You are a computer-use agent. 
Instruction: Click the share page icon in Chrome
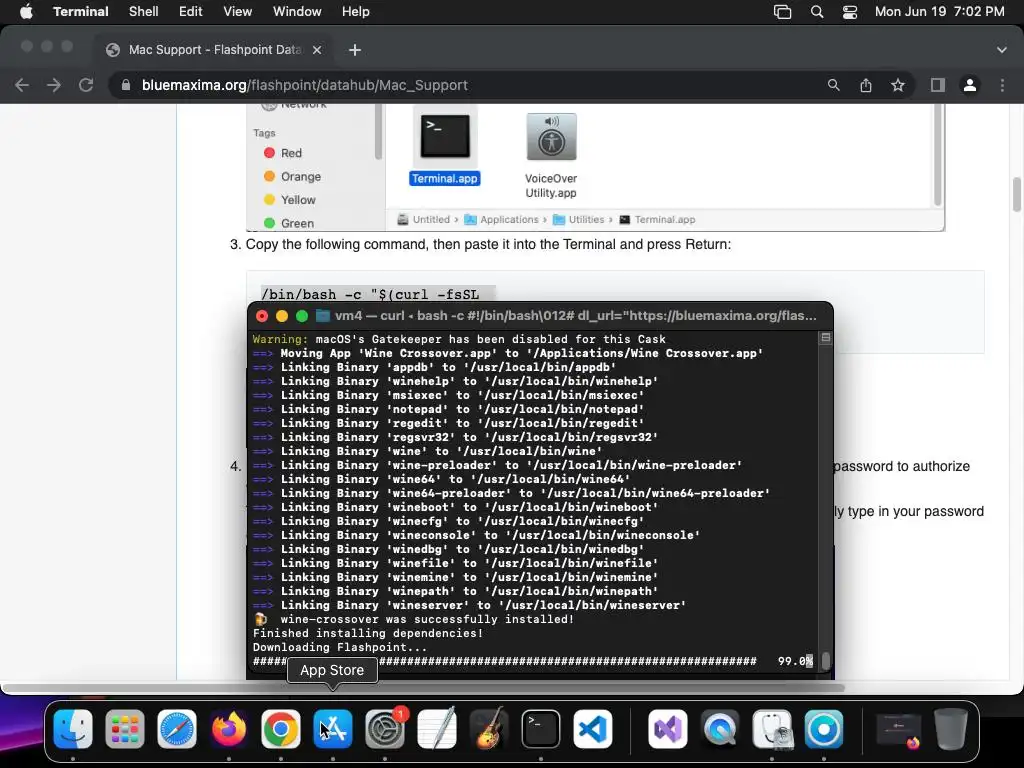tap(866, 85)
